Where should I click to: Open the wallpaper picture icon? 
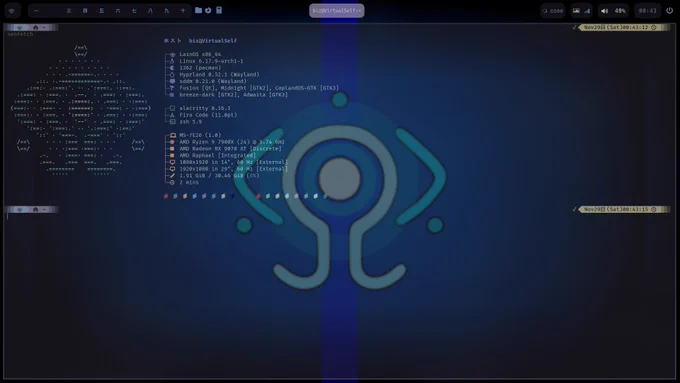click(576, 11)
